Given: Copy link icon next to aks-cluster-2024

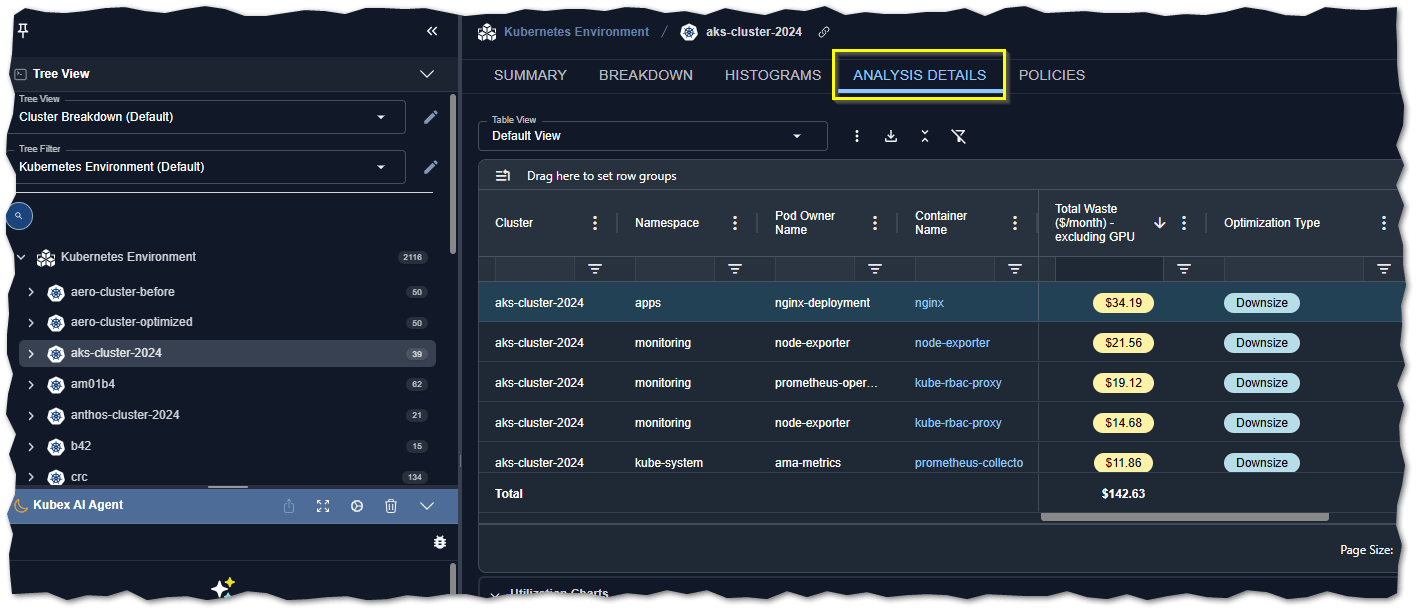Looking at the screenshot, I should point(824,32).
